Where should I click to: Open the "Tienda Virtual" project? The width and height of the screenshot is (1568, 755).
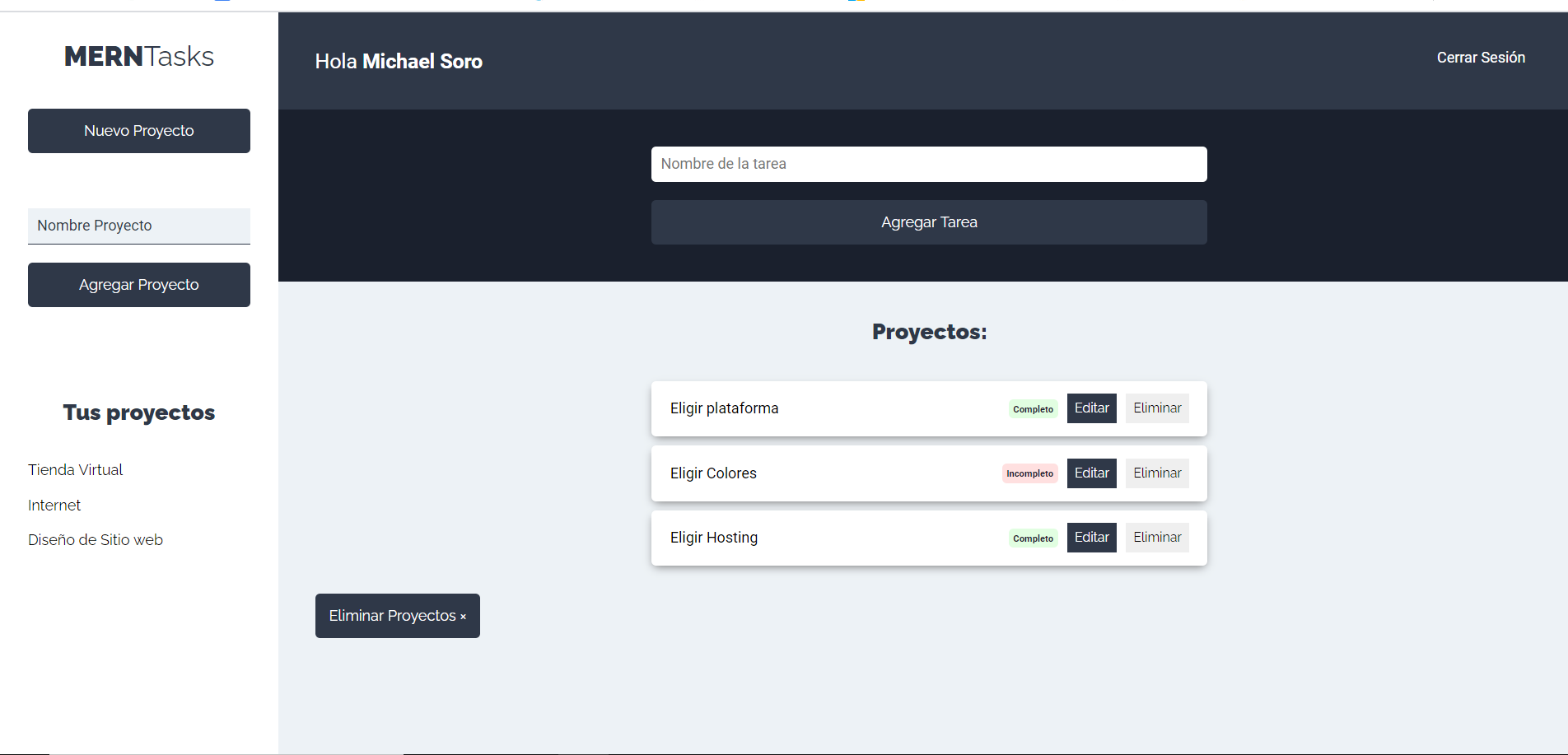(x=75, y=469)
